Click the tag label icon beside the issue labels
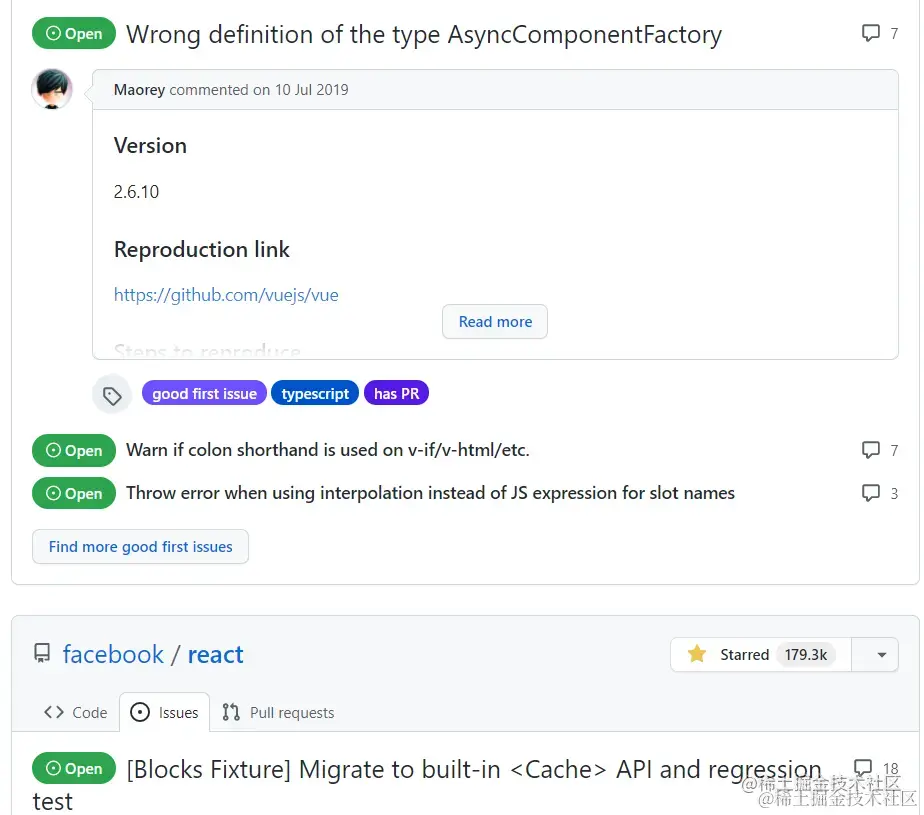Image resolution: width=924 pixels, height=815 pixels. (x=112, y=395)
